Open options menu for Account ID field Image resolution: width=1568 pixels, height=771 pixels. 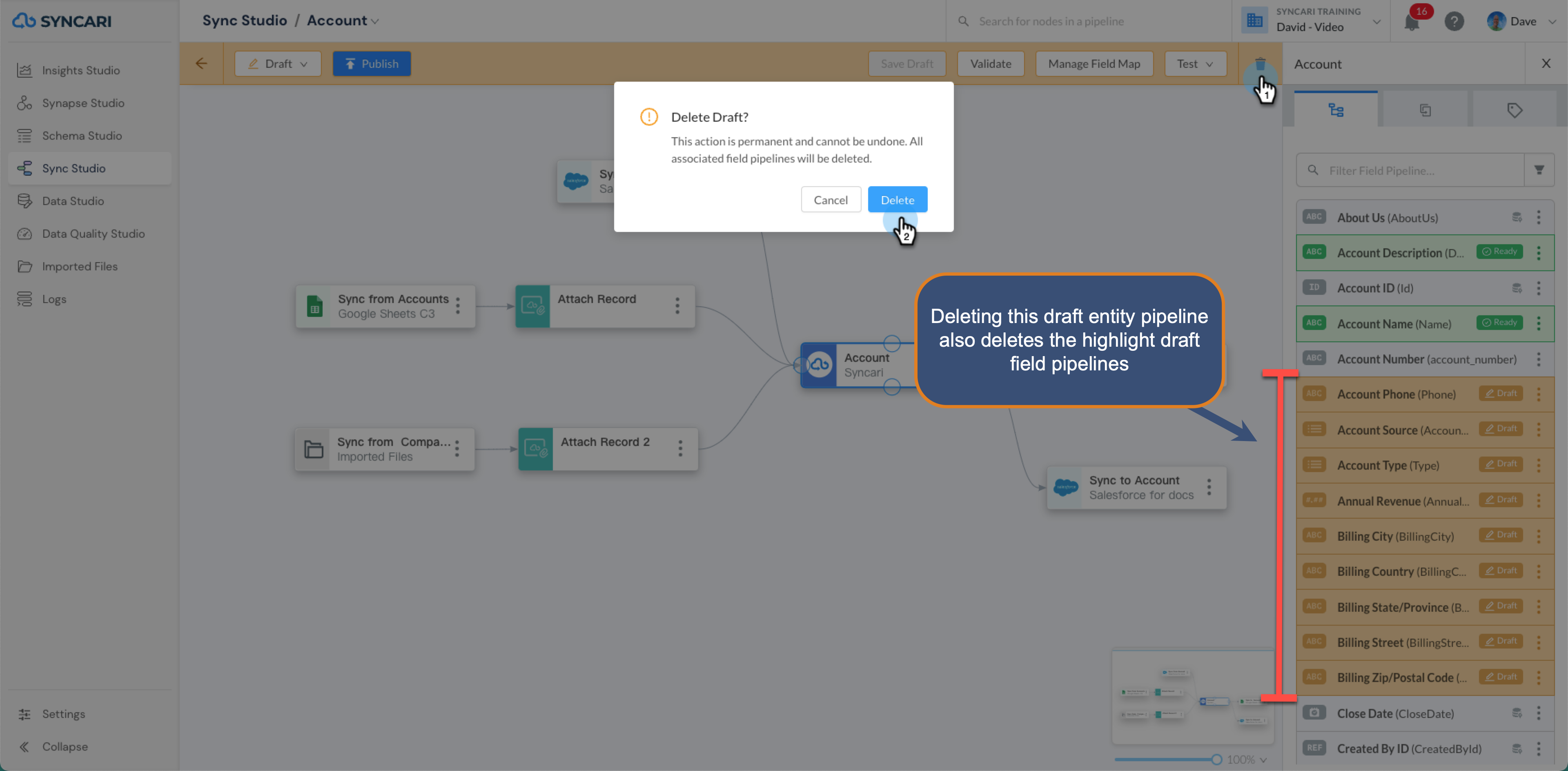point(1539,288)
